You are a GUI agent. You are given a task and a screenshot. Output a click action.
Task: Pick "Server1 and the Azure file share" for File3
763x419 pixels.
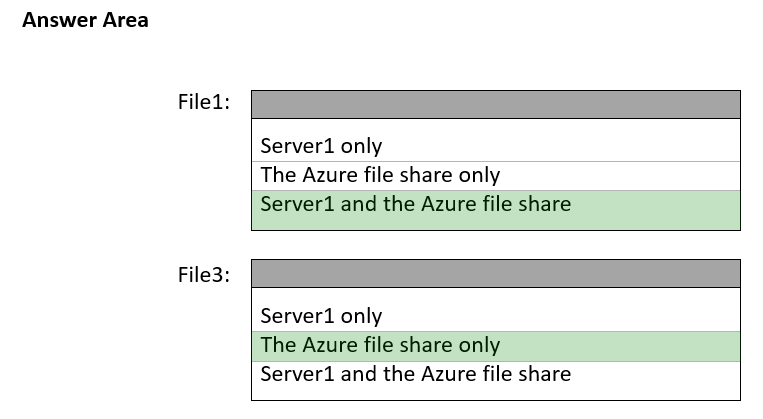tap(415, 375)
